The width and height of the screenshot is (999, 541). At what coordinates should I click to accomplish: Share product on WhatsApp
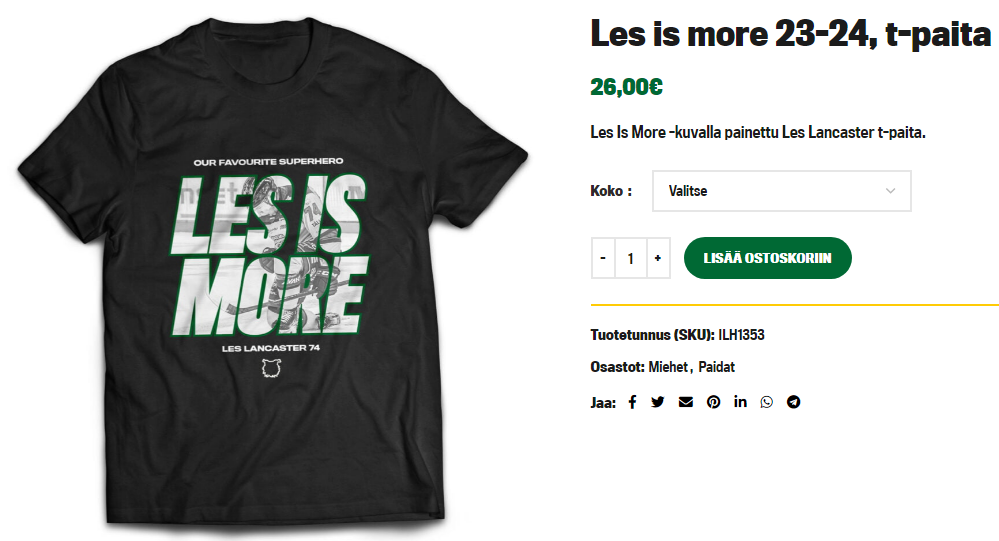(x=766, y=402)
